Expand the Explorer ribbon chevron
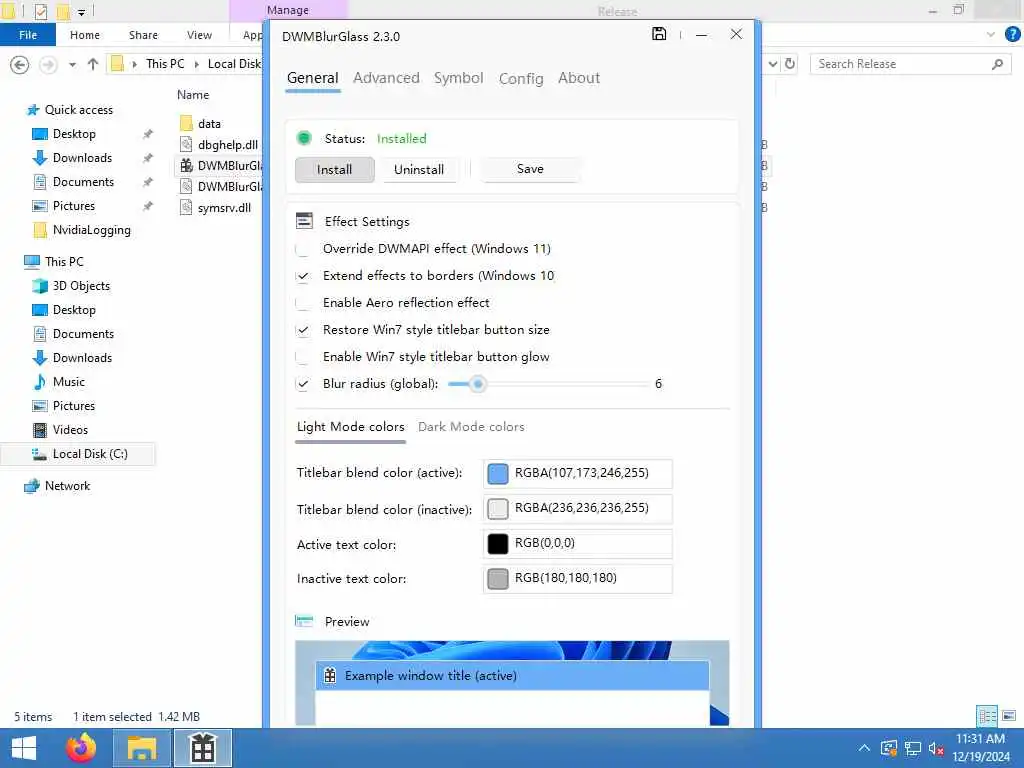Screen dimensions: 1024x768 [x=991, y=35]
